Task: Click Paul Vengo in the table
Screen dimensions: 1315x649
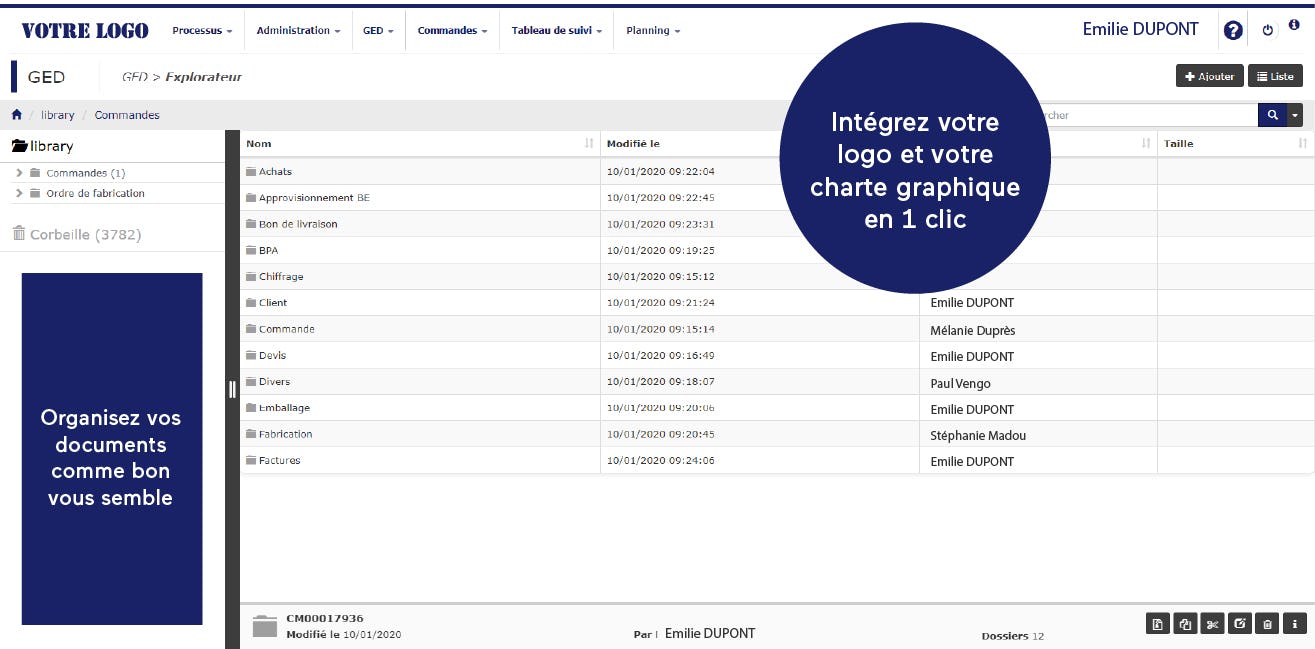Action: click(x=961, y=383)
